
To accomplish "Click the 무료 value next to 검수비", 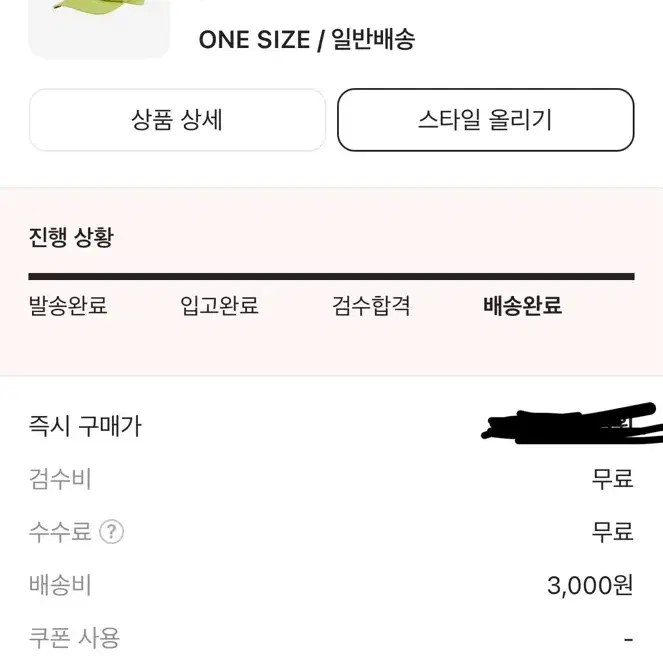I will [x=612, y=479].
